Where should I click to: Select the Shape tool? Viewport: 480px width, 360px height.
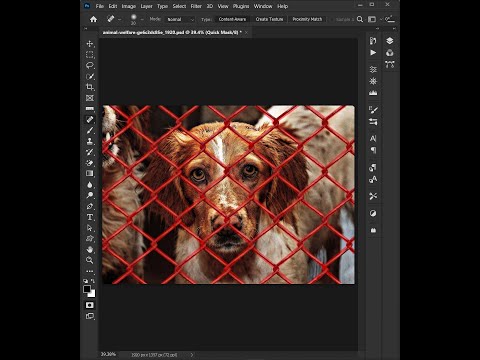tap(90, 239)
